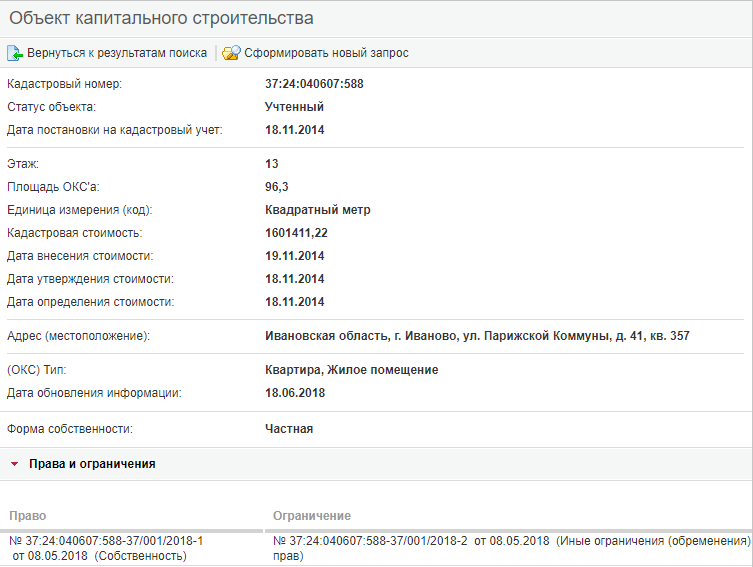Select 'Ограничение' column header

coord(312,515)
